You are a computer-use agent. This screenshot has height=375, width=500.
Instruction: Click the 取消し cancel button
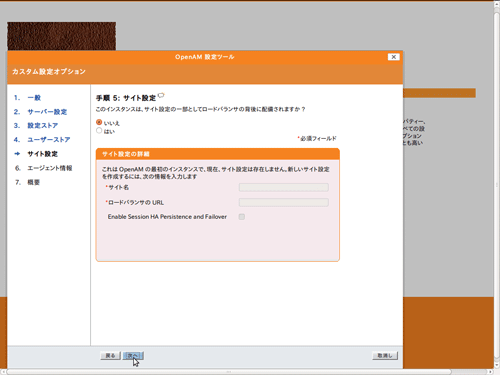(x=385, y=356)
